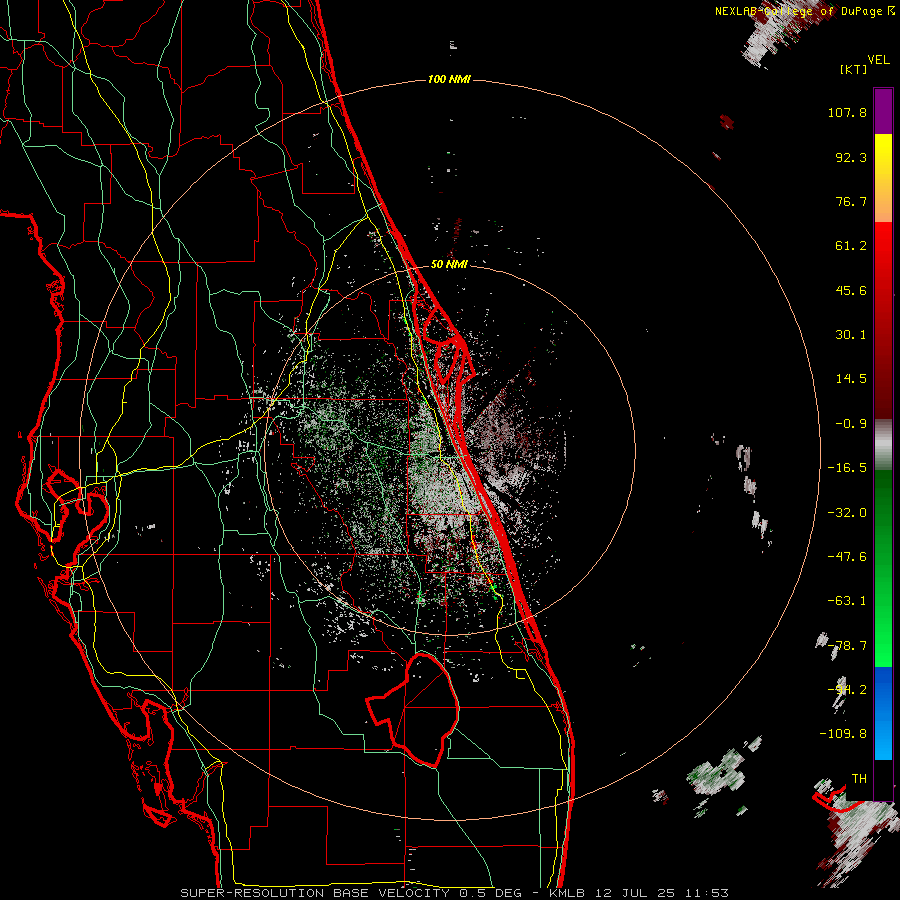This screenshot has width=900, height=900.
Task: Click the "50 NMI" range ring label
Action: tap(449, 264)
